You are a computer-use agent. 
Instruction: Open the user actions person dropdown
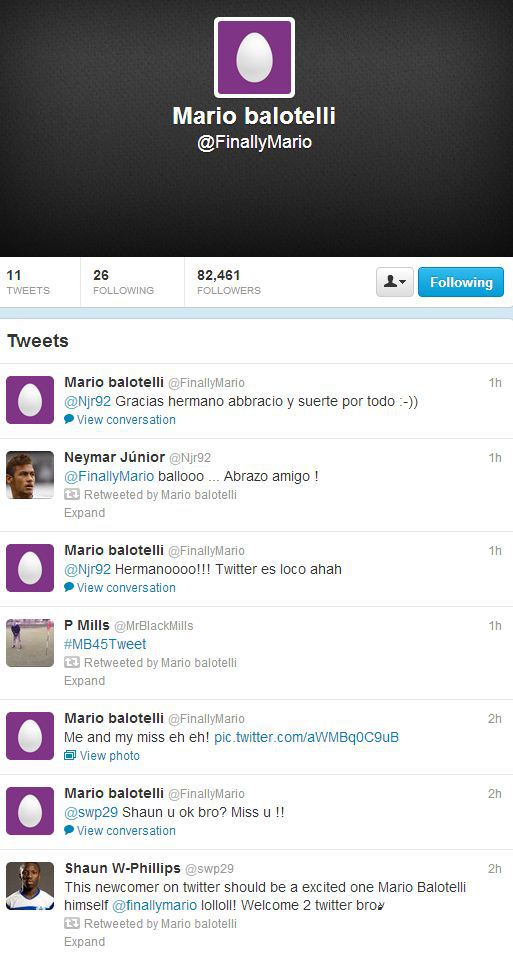395,282
